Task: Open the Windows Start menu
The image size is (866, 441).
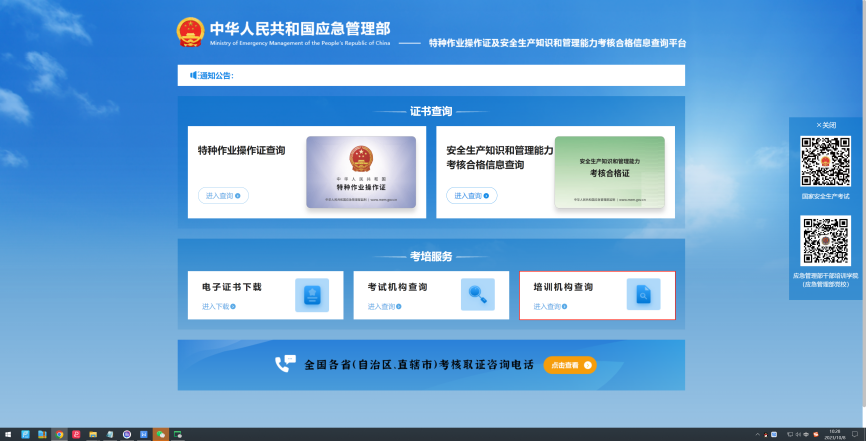Action: pos(8,435)
